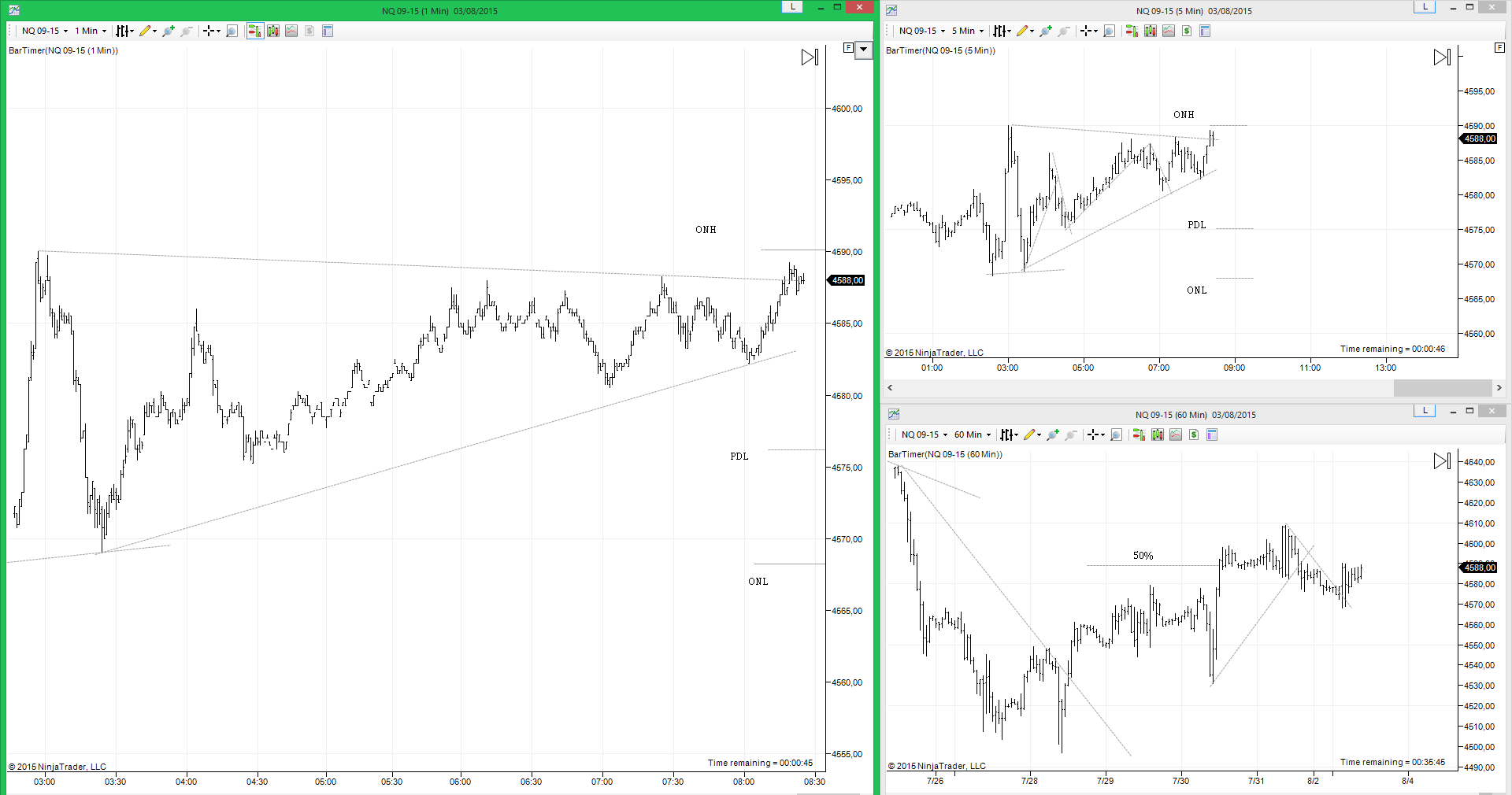This screenshot has width=1512, height=795.
Task: Toggle Chart Trader in 5 Min chart
Action: [x=1132, y=31]
